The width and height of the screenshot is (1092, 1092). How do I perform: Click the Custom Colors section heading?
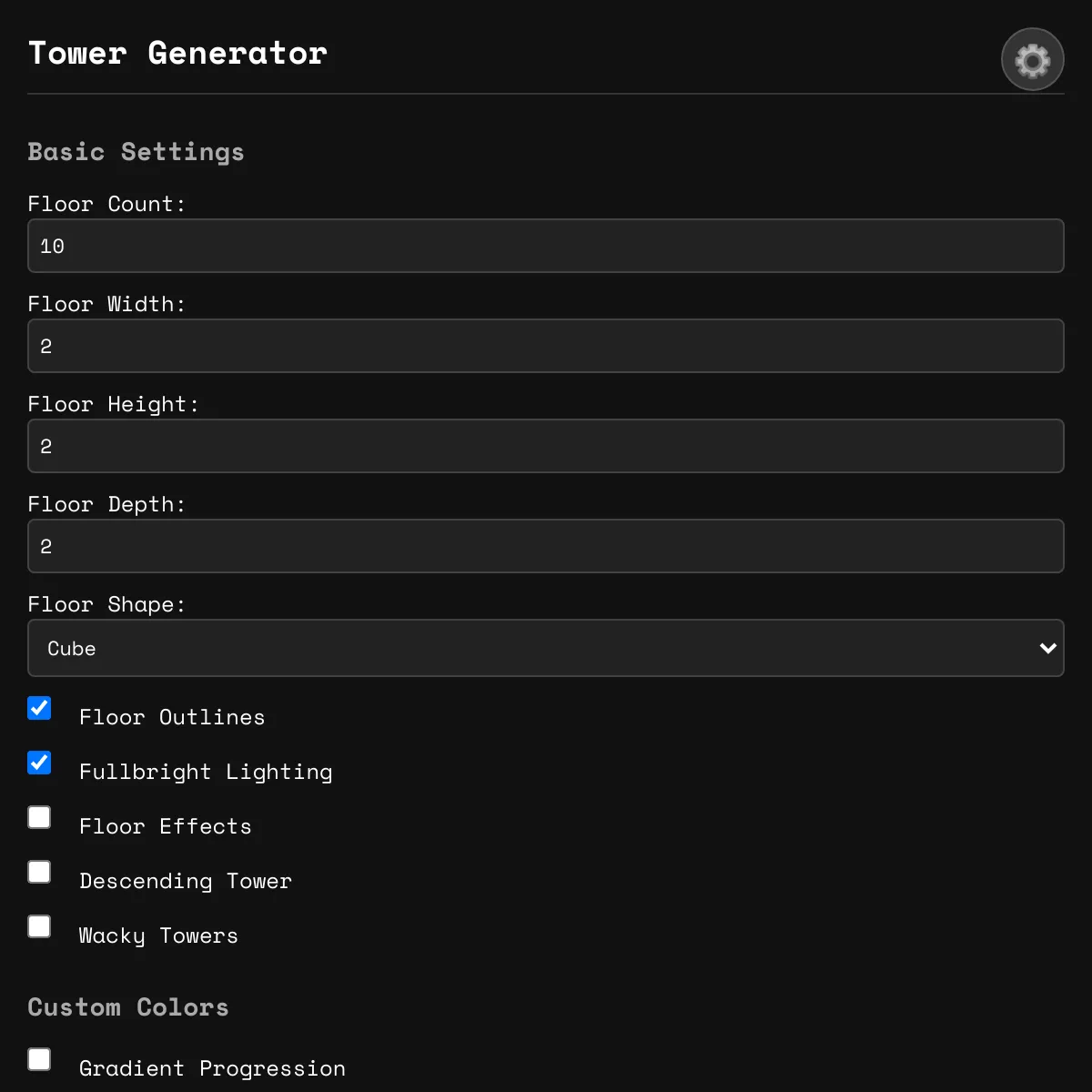pyautogui.click(x=128, y=1006)
